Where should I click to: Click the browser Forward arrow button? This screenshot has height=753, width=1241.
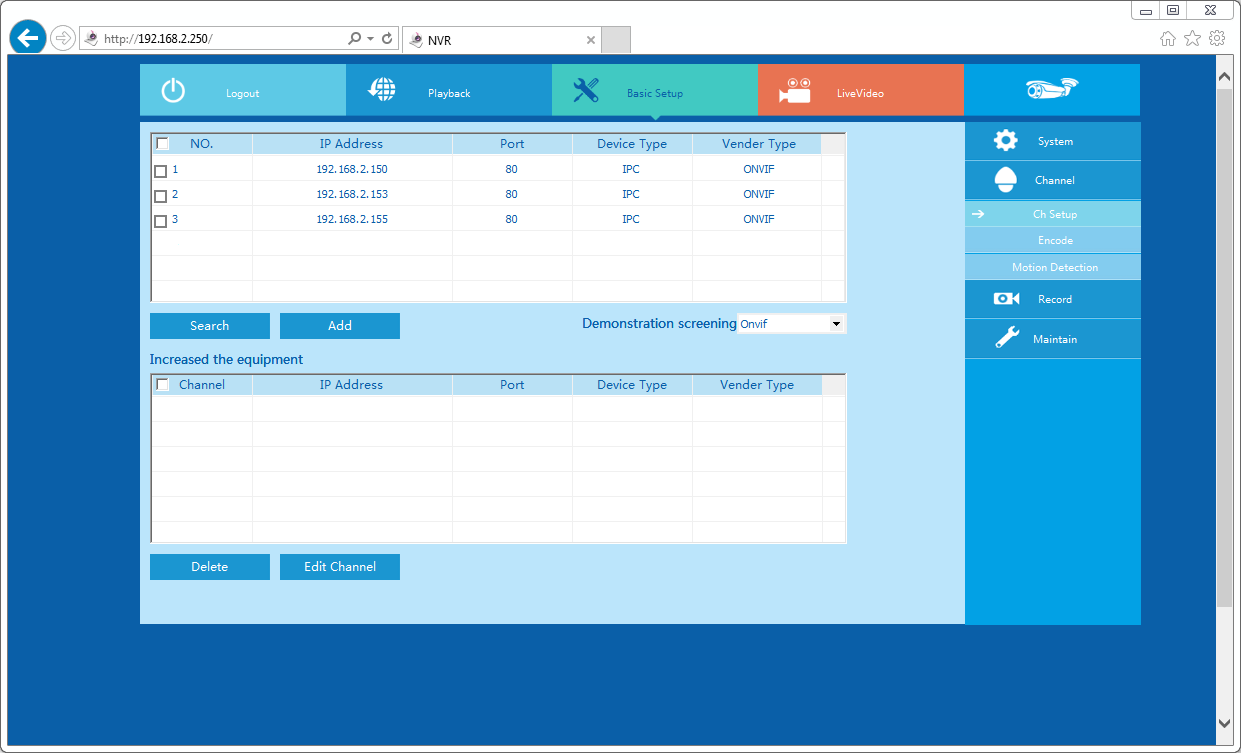point(63,38)
